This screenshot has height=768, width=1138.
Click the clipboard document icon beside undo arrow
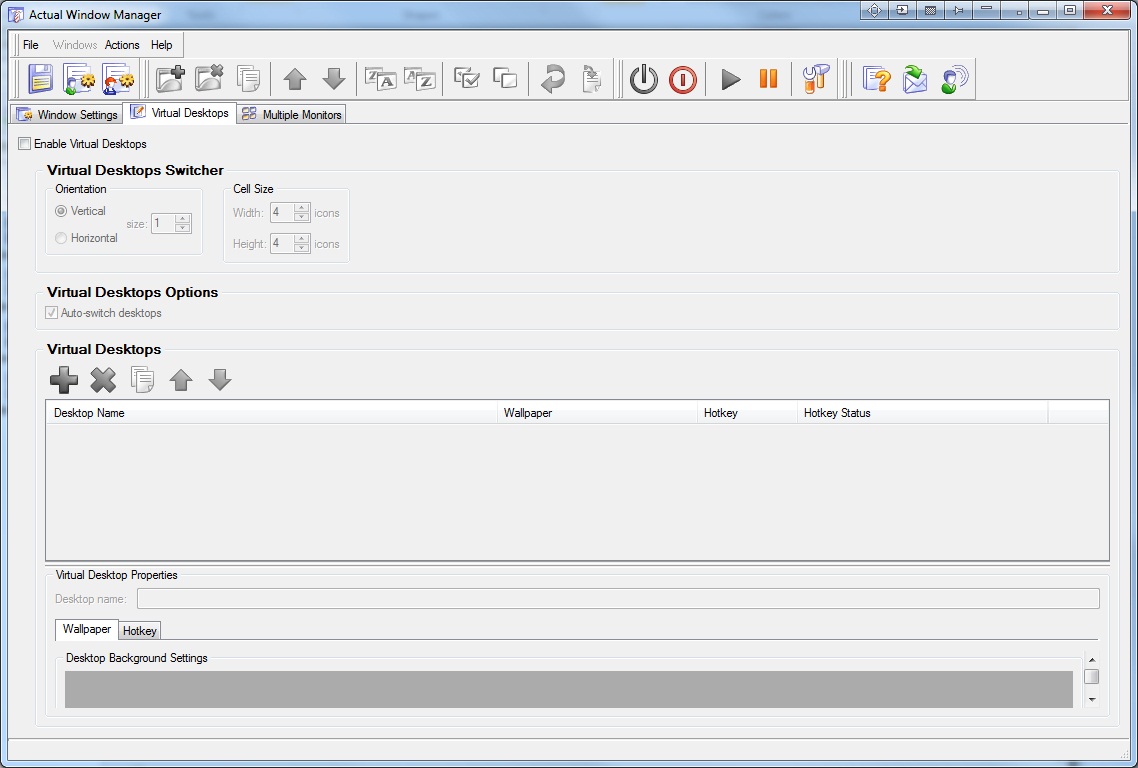(591, 79)
